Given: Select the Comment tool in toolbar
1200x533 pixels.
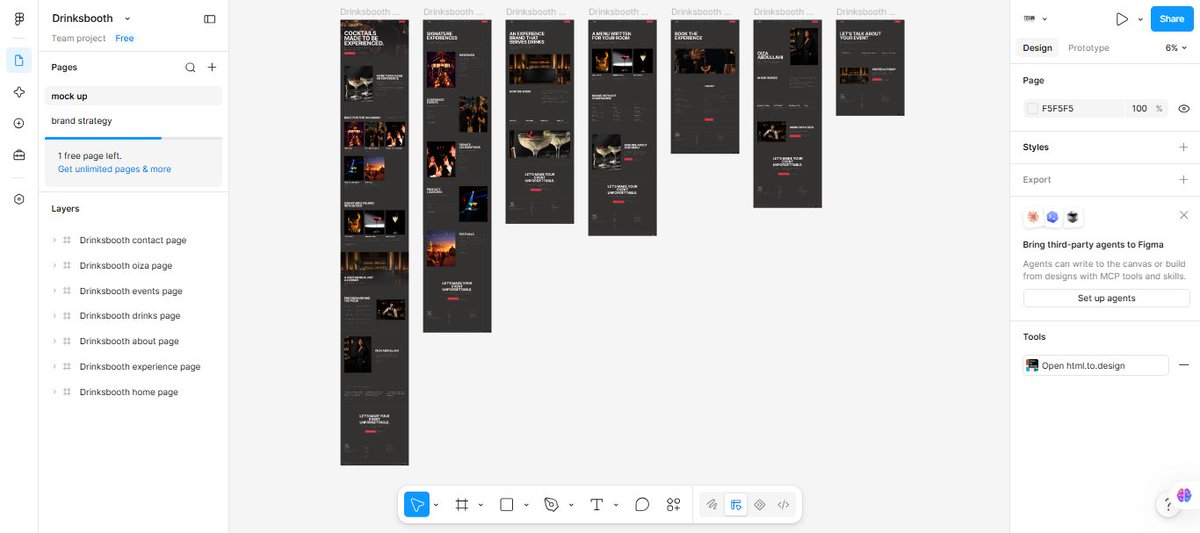Looking at the screenshot, I should point(643,505).
